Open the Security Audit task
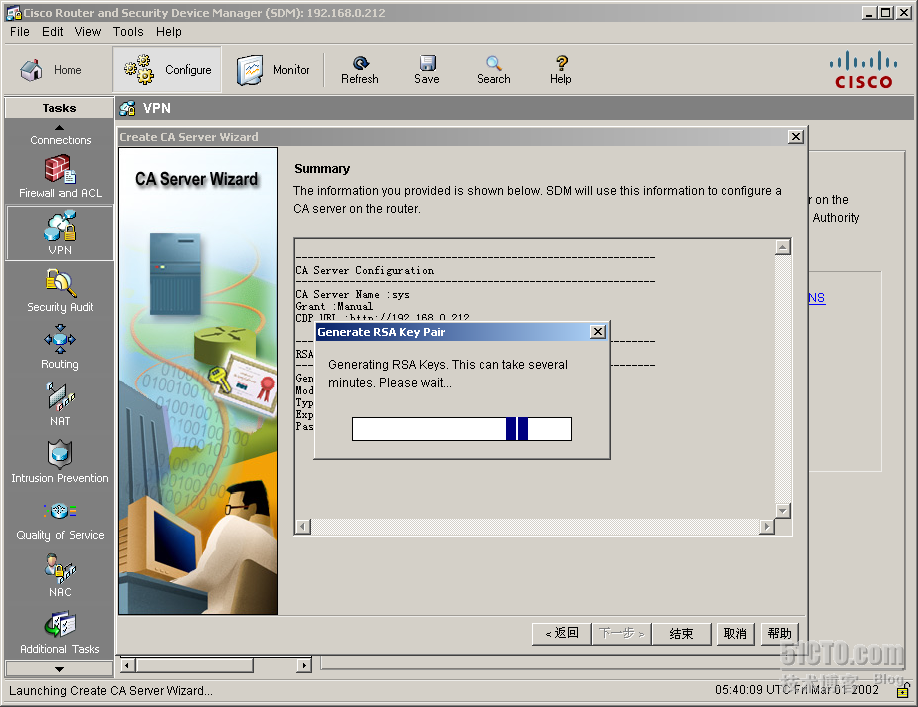 [60, 291]
